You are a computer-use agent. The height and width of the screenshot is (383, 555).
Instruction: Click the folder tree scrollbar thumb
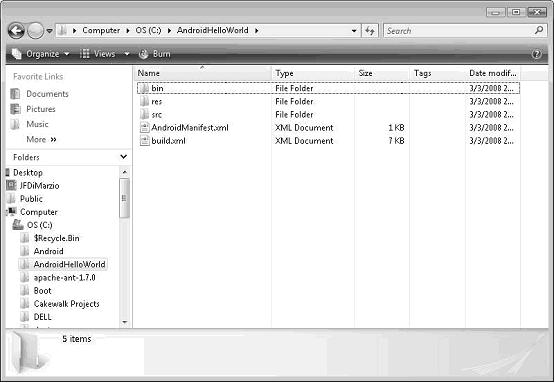pyautogui.click(x=124, y=198)
